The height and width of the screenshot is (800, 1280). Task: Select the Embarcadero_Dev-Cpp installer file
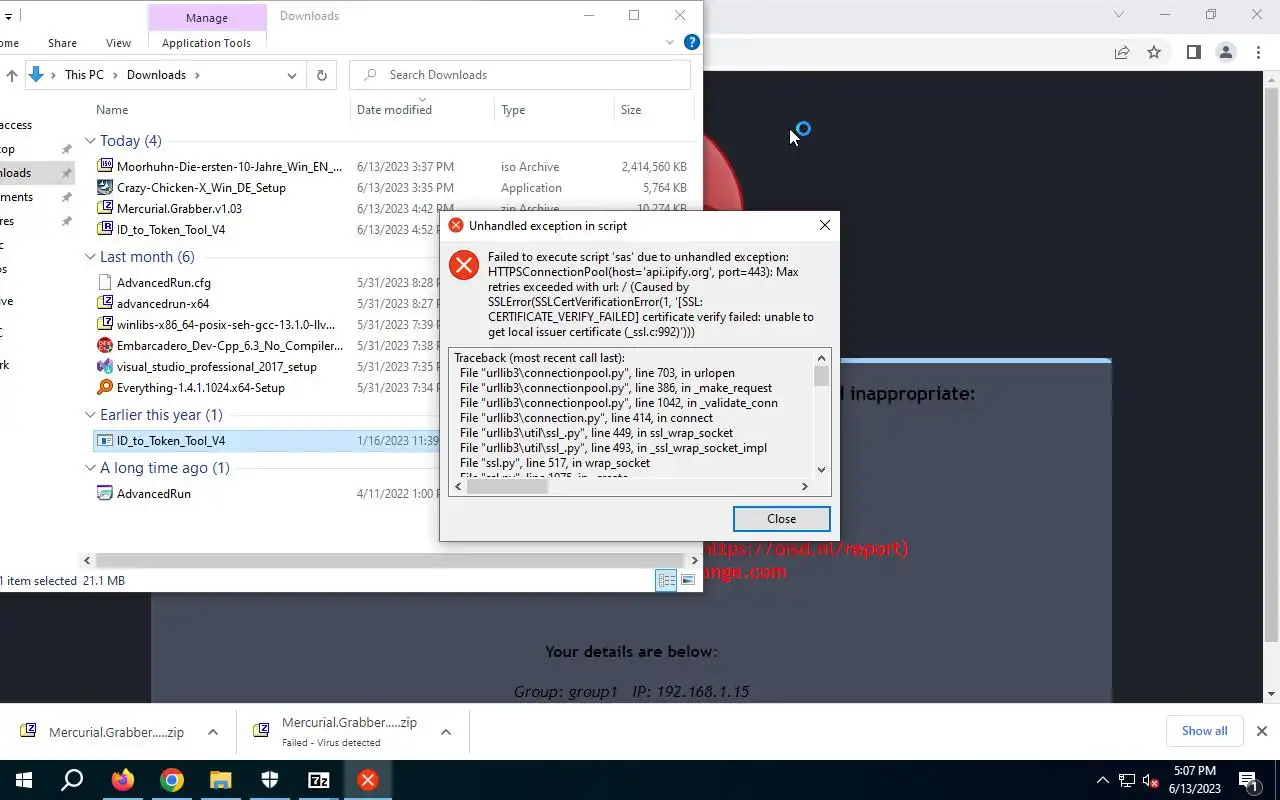[x=229, y=346]
